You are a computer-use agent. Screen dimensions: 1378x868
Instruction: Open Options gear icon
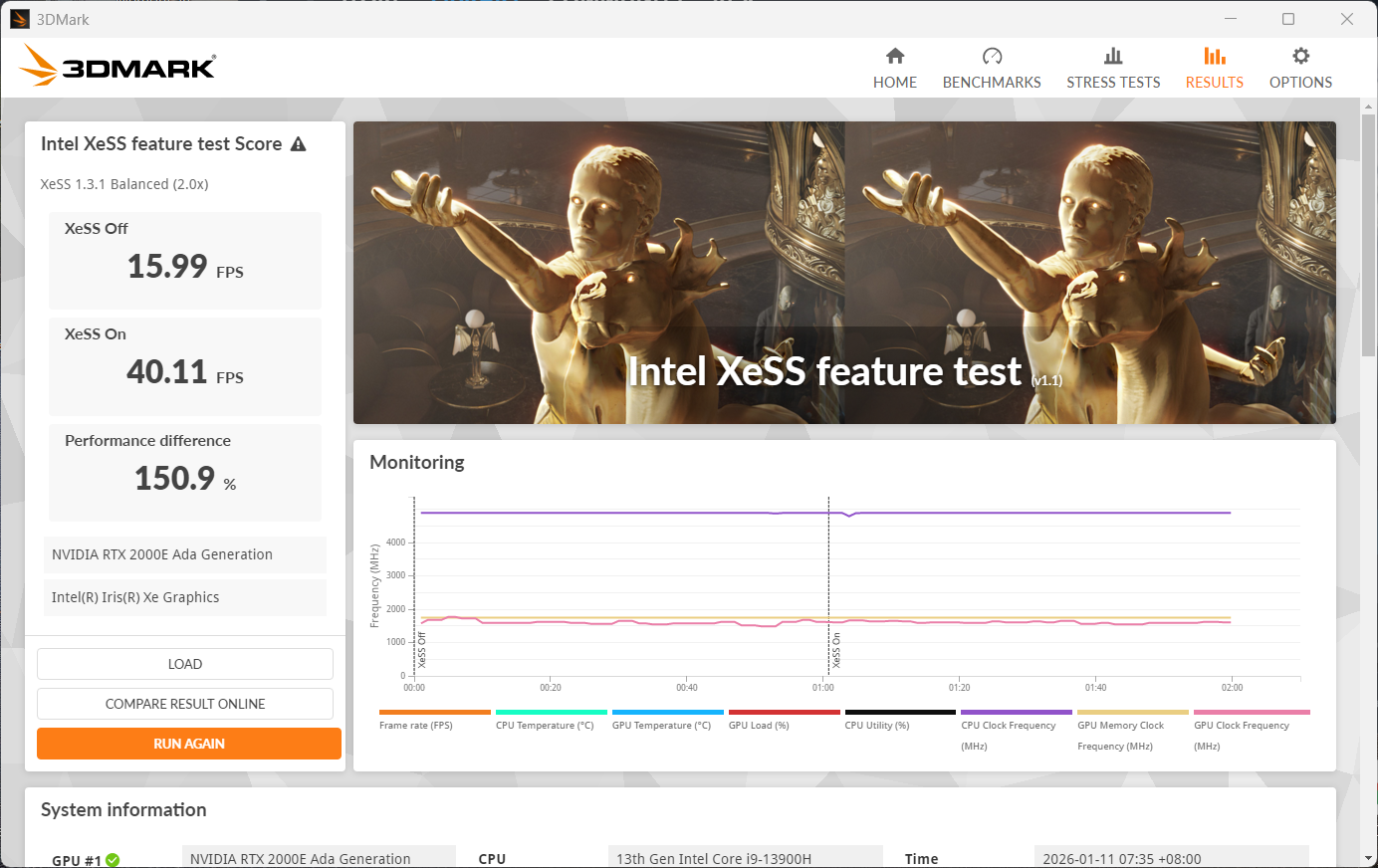1300,56
